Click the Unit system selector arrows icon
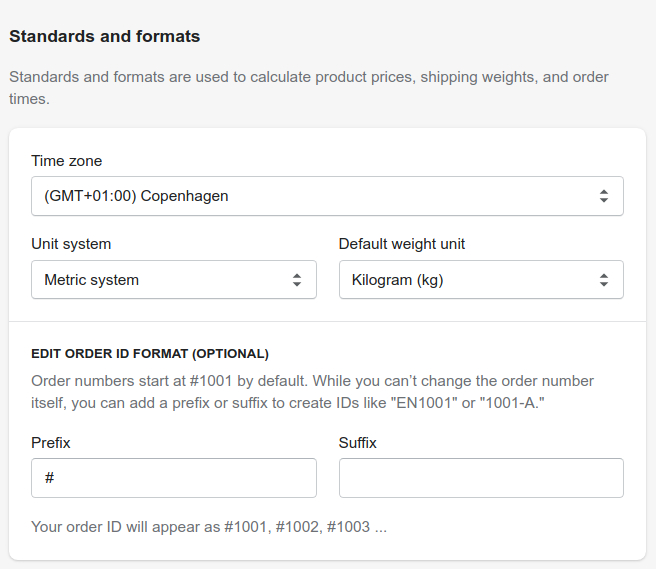This screenshot has width=656, height=569. [x=297, y=279]
